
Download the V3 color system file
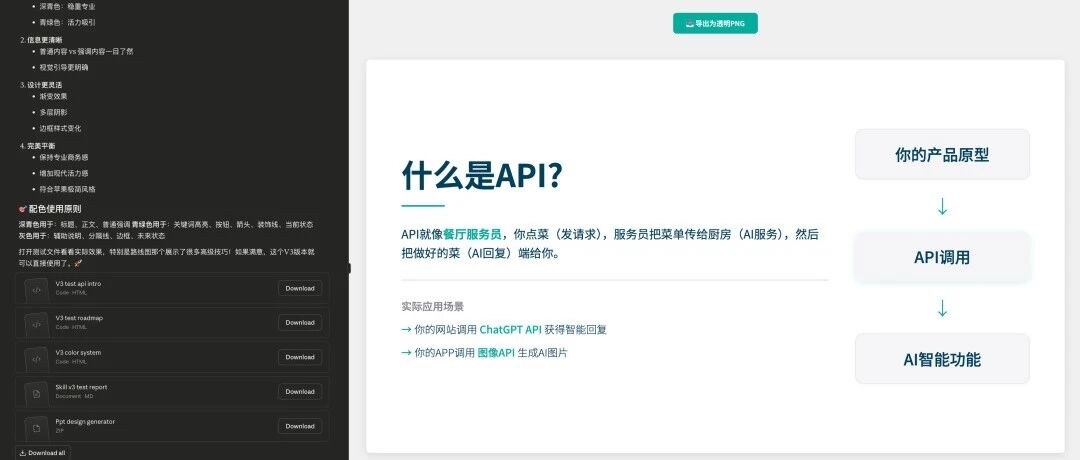pyautogui.click(x=300, y=357)
